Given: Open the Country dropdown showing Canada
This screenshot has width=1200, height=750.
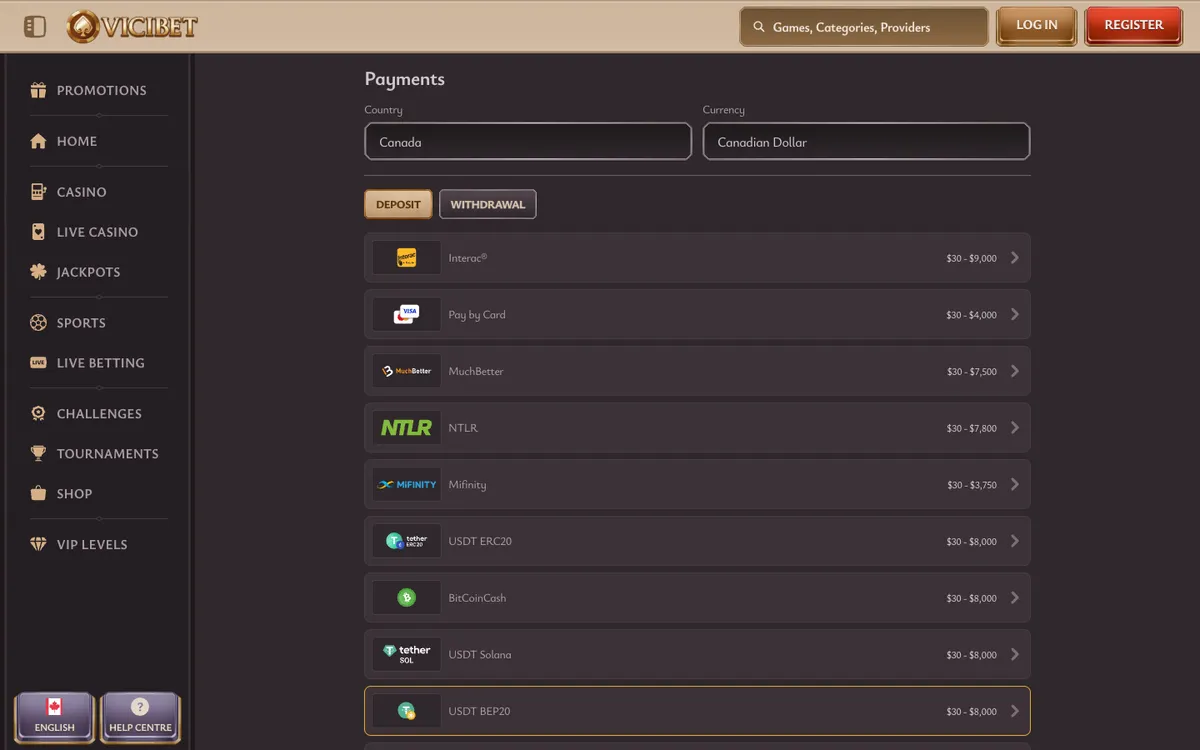Looking at the screenshot, I should pos(528,141).
